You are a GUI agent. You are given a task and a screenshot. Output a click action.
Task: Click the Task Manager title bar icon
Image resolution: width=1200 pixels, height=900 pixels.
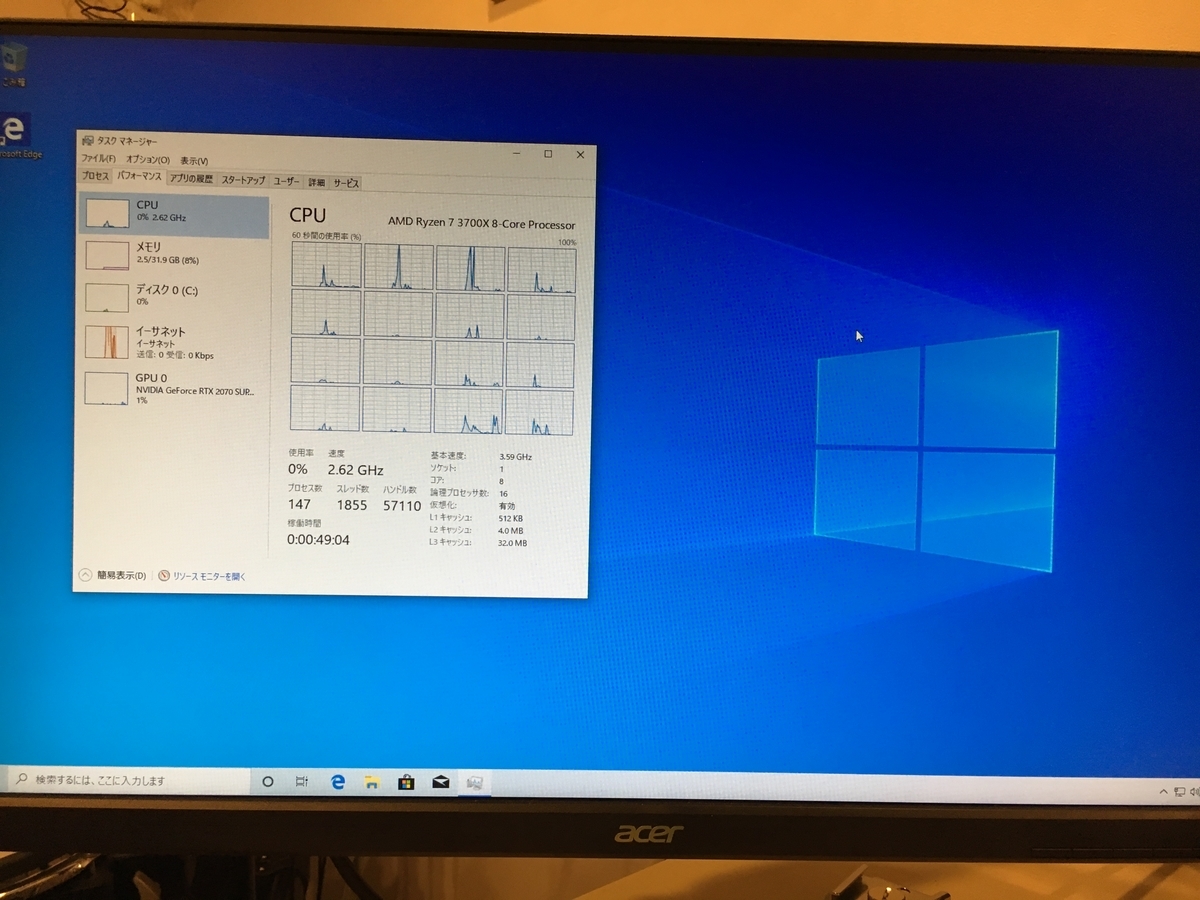[88, 141]
